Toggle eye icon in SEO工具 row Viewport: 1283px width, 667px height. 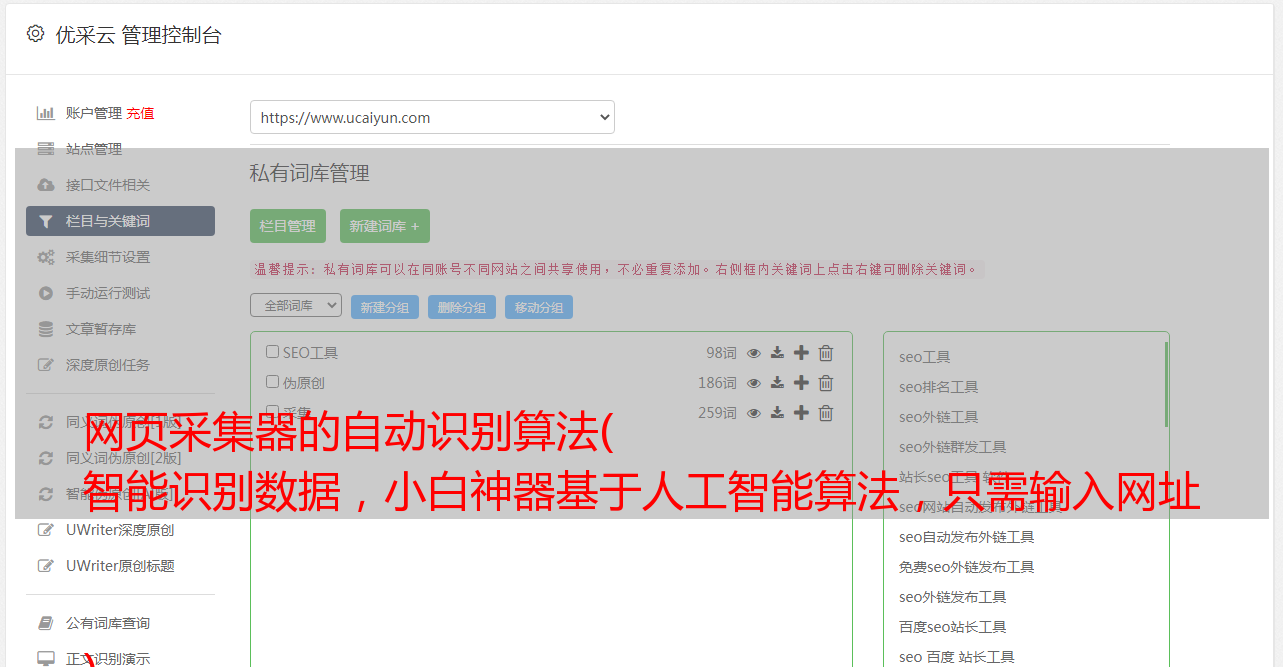[754, 353]
